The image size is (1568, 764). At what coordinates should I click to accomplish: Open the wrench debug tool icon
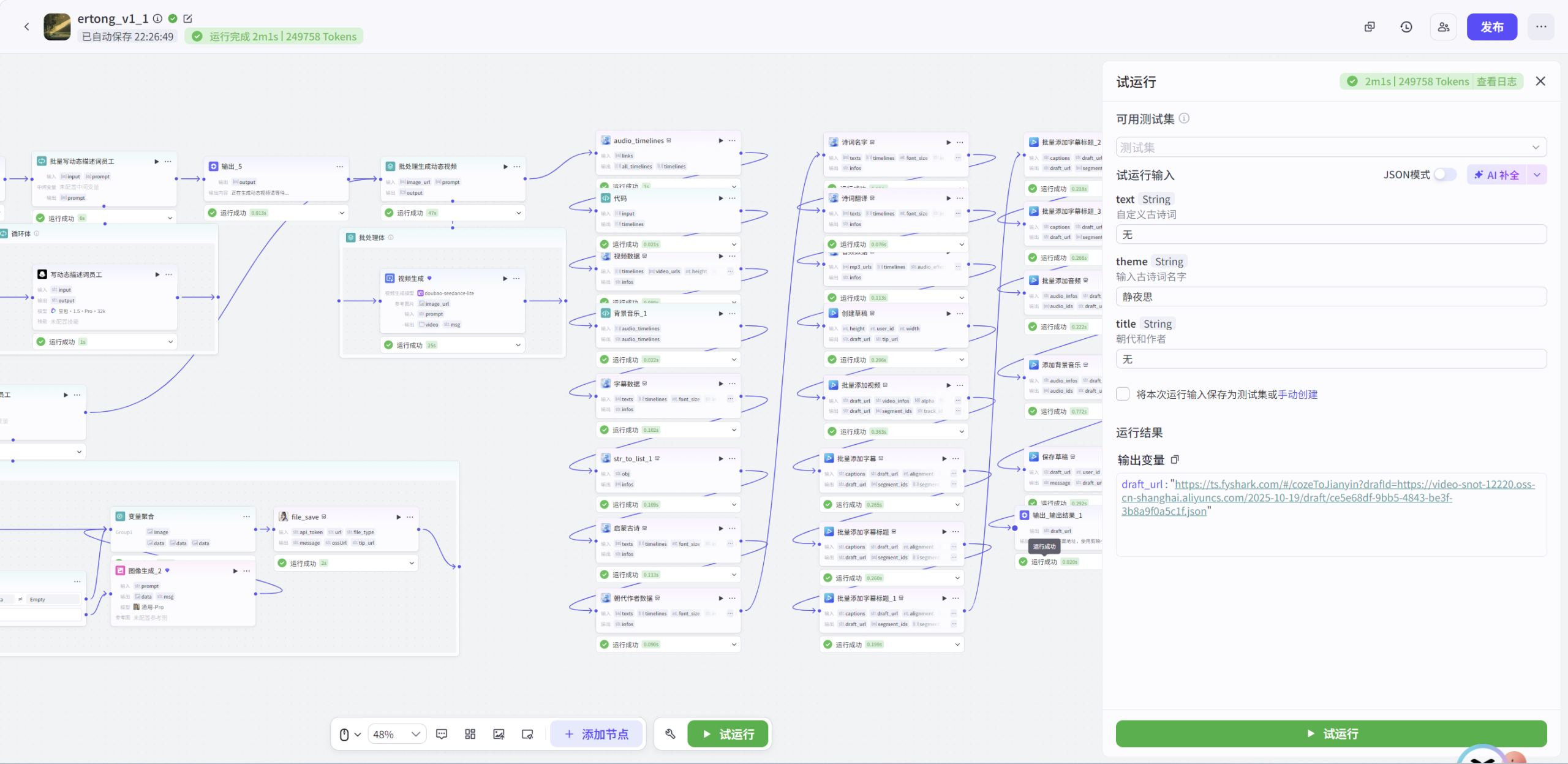click(670, 734)
